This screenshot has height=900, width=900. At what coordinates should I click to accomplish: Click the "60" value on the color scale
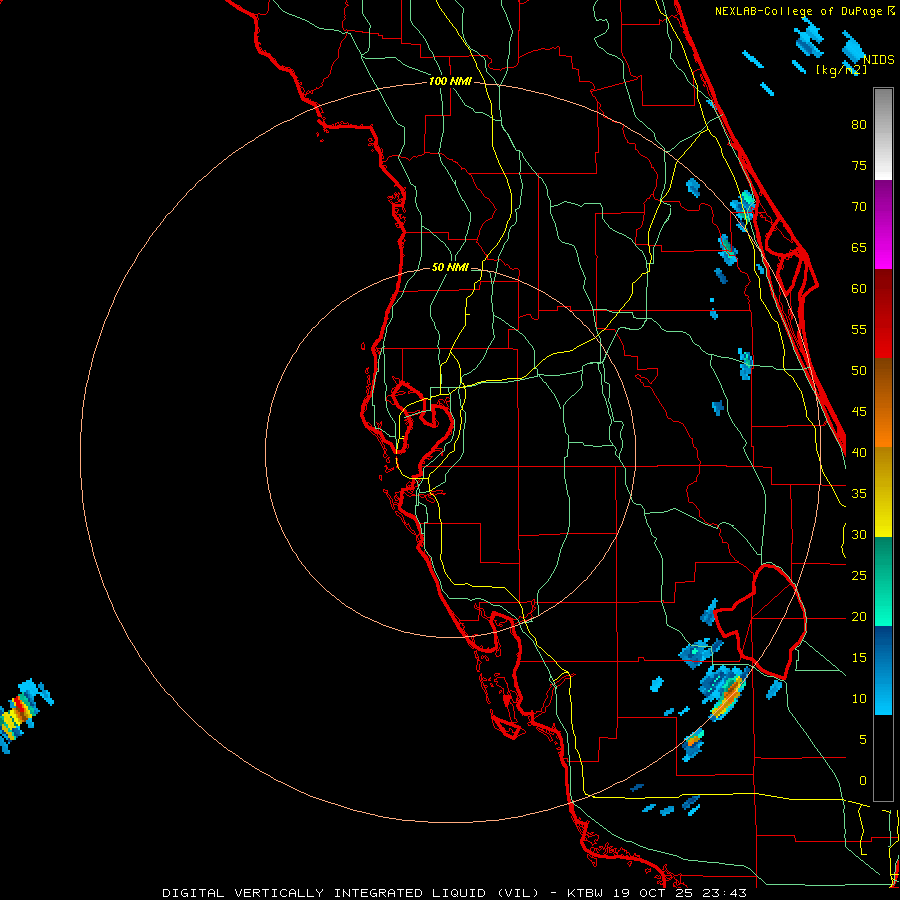coord(859,289)
